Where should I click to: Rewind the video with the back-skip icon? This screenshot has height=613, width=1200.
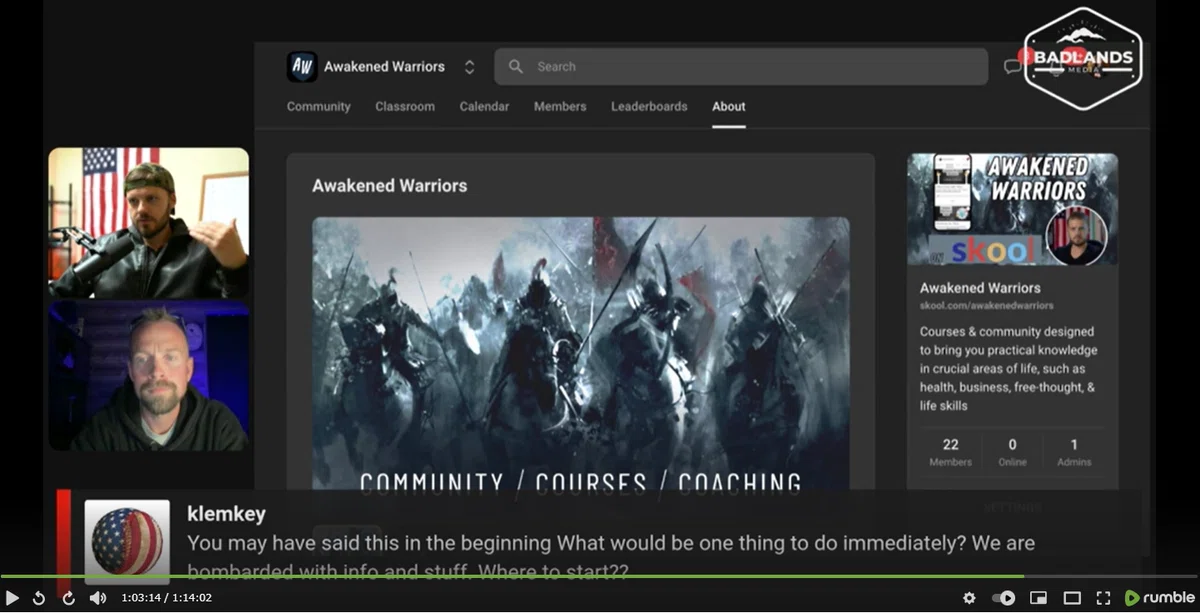(x=39, y=598)
